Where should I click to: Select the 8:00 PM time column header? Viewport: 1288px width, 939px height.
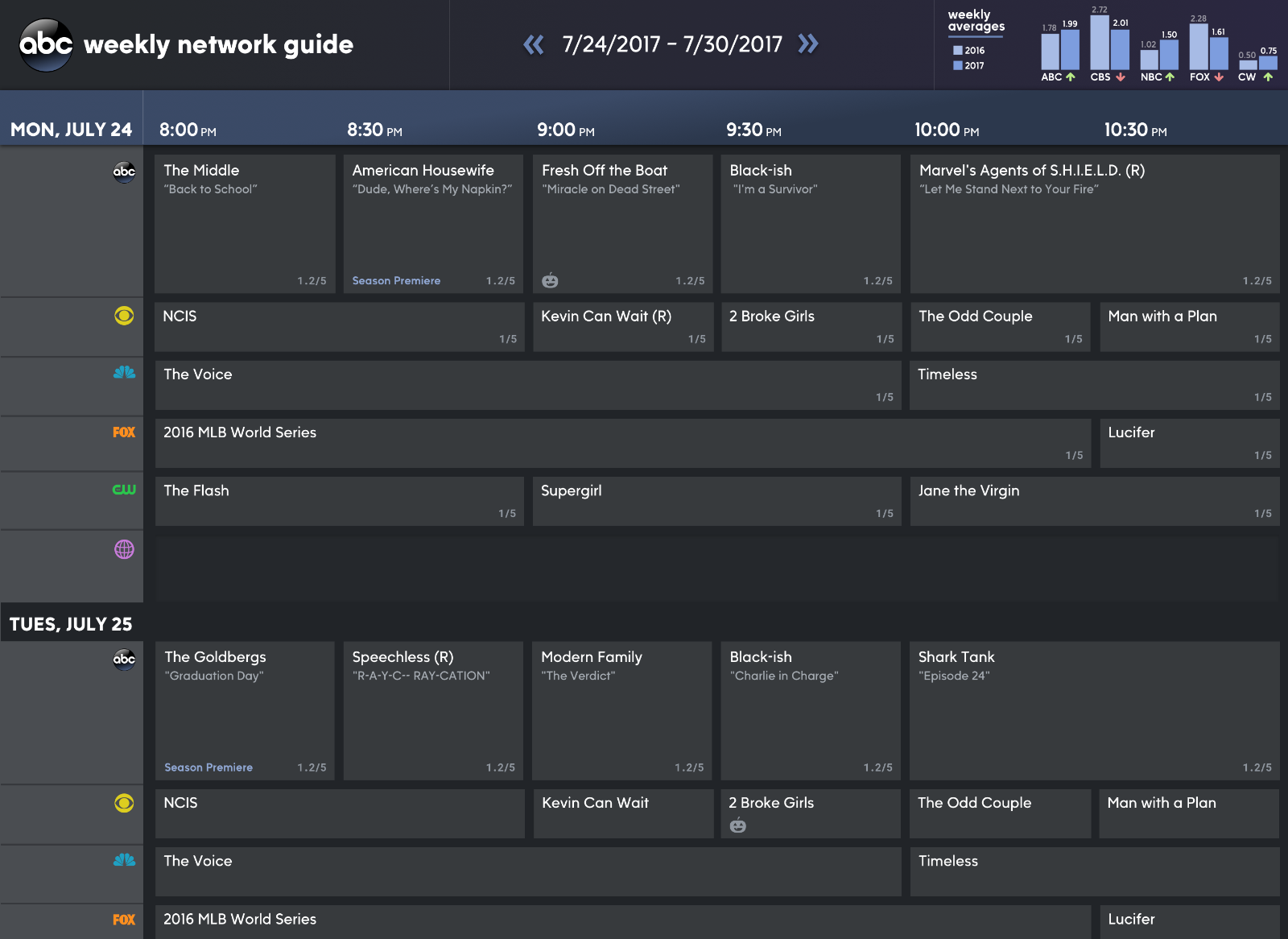pyautogui.click(x=188, y=130)
